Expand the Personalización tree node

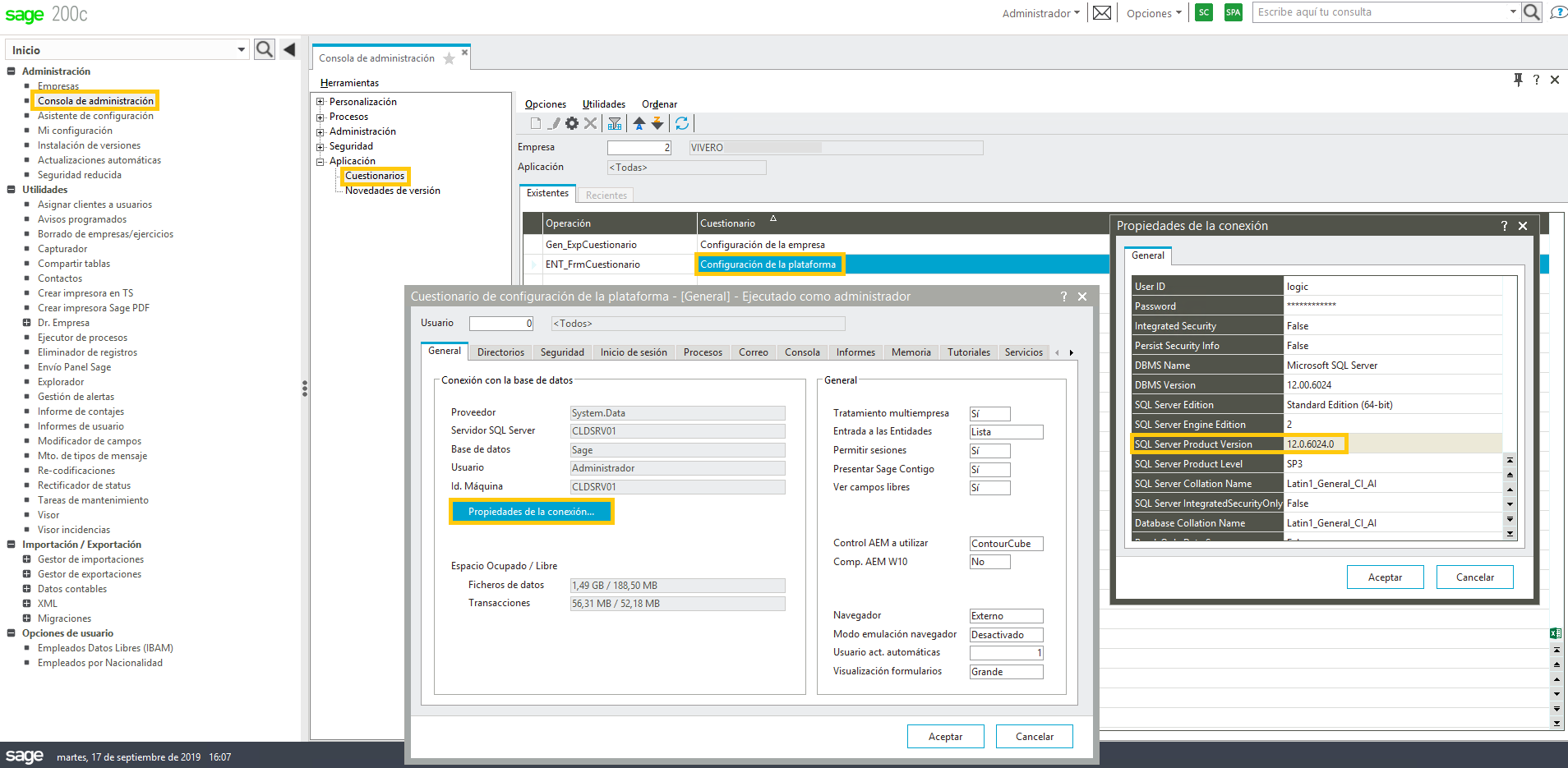coord(321,102)
